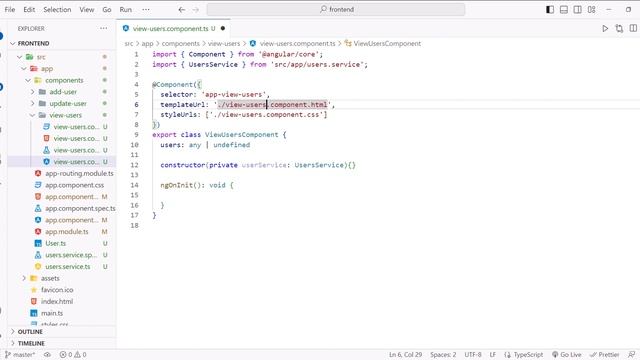640x360 pixels.
Task: Open the View menu
Action: pos(87,9)
